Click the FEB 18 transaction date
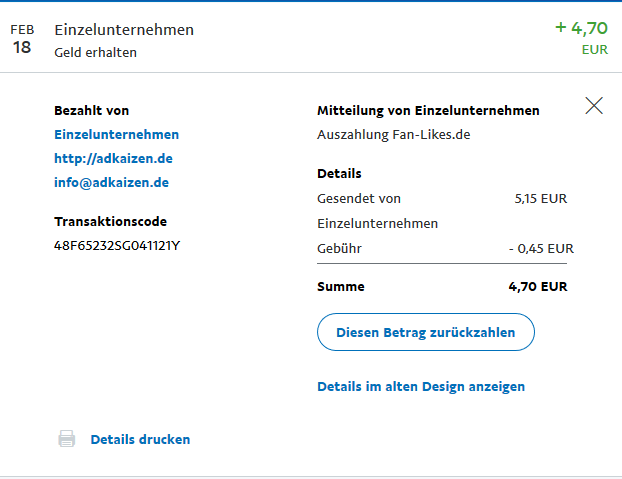622x479 pixels. point(22,40)
